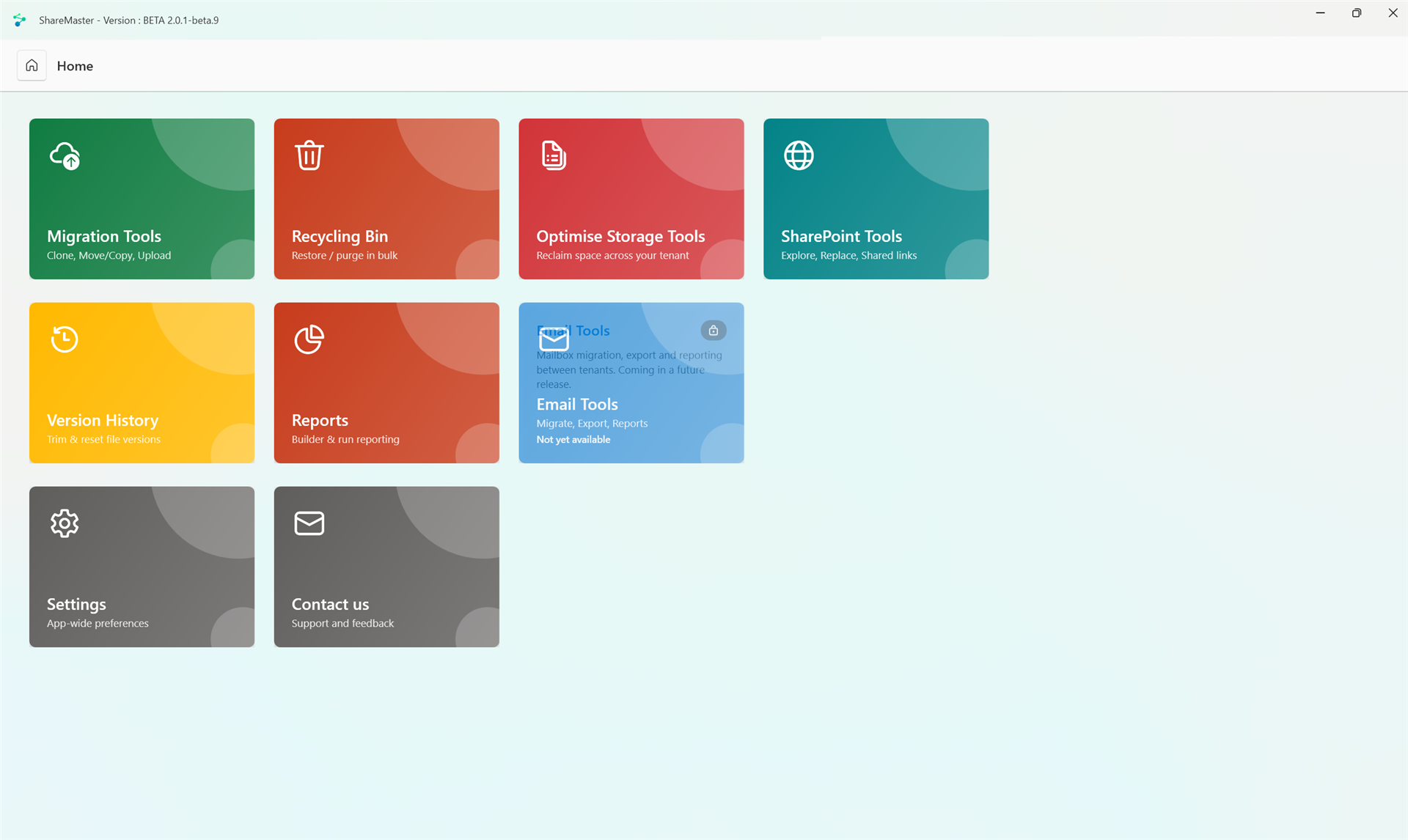Click 'Restore / purge in bulk' subtitle
Viewport: 1408px width, 840px height.
pos(345,255)
